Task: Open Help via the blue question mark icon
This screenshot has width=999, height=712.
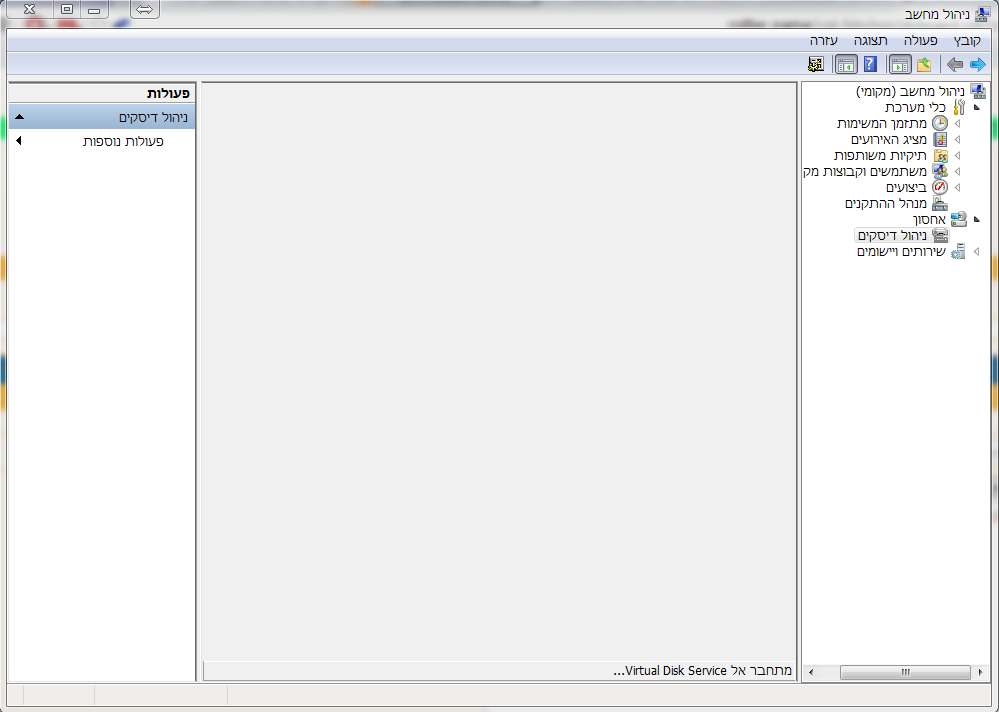Action: coord(870,65)
